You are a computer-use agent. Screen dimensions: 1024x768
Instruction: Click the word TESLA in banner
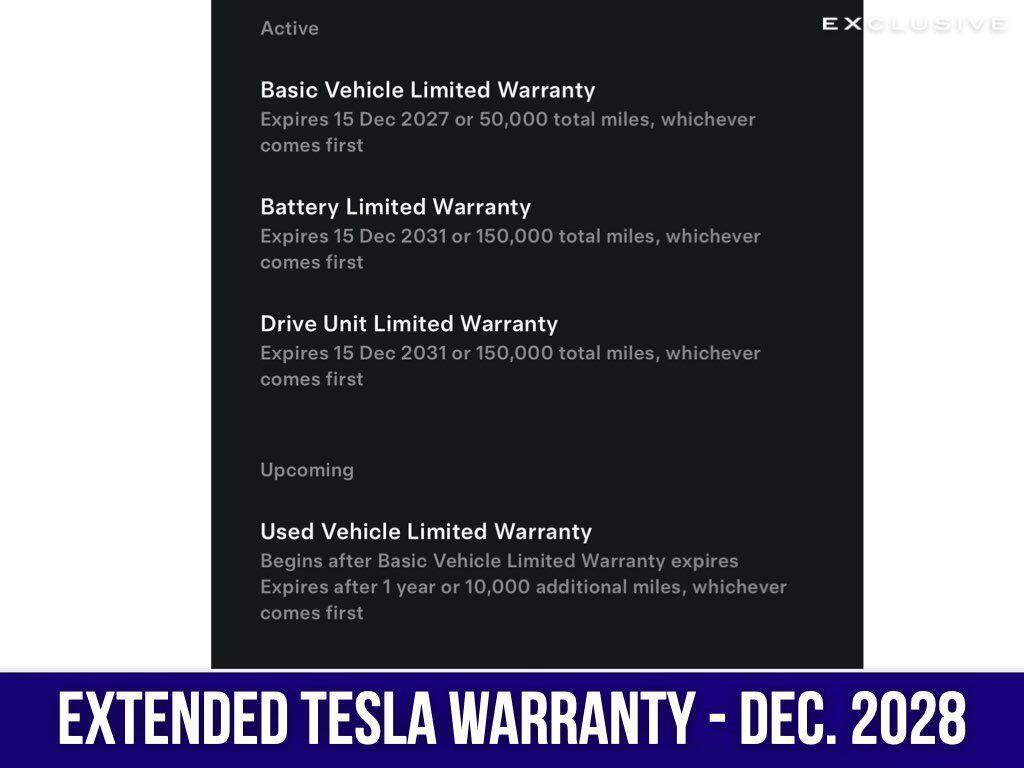coord(371,719)
